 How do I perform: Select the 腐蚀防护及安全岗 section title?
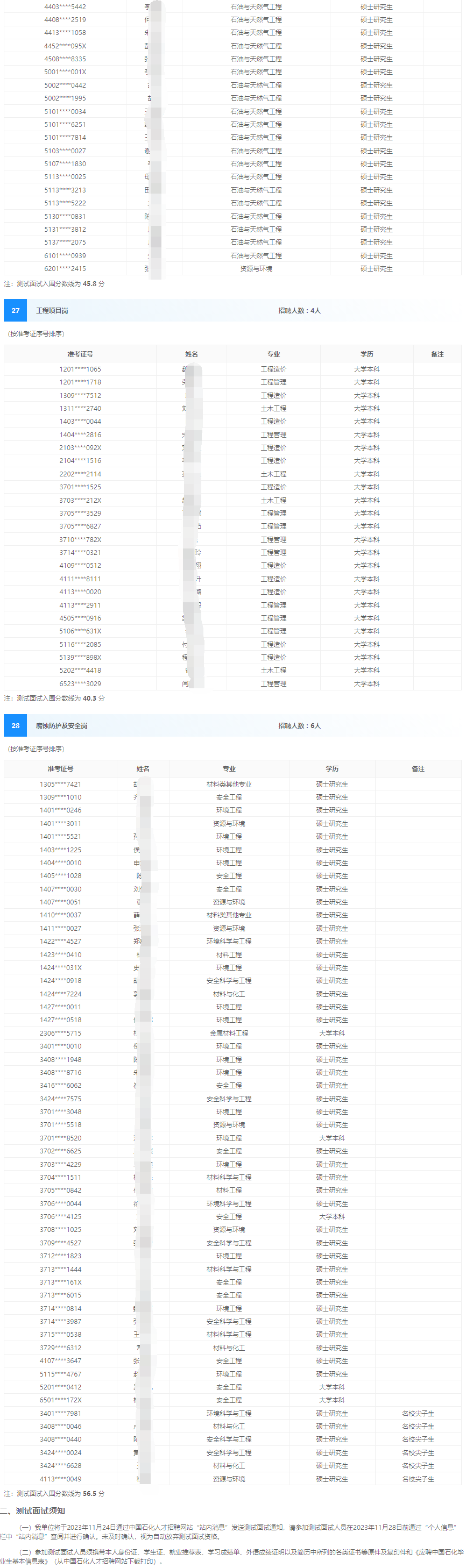point(61,725)
